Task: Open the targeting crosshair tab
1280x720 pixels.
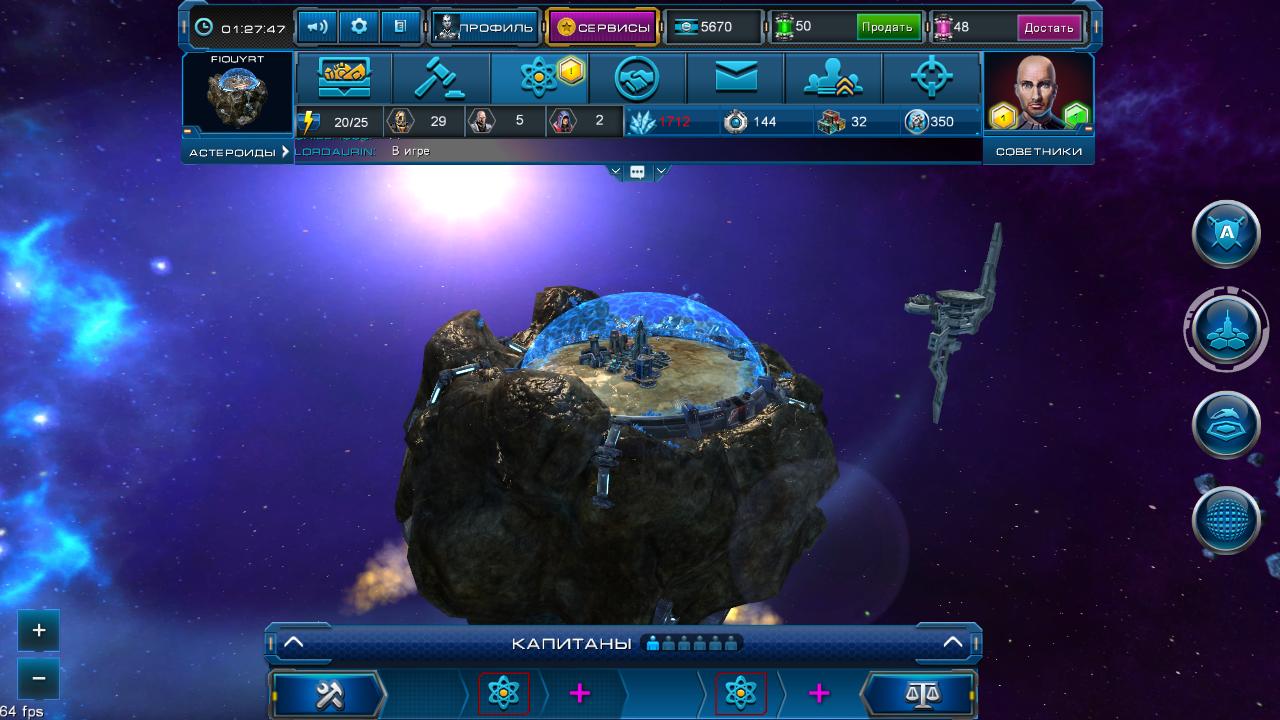Action: (x=931, y=78)
